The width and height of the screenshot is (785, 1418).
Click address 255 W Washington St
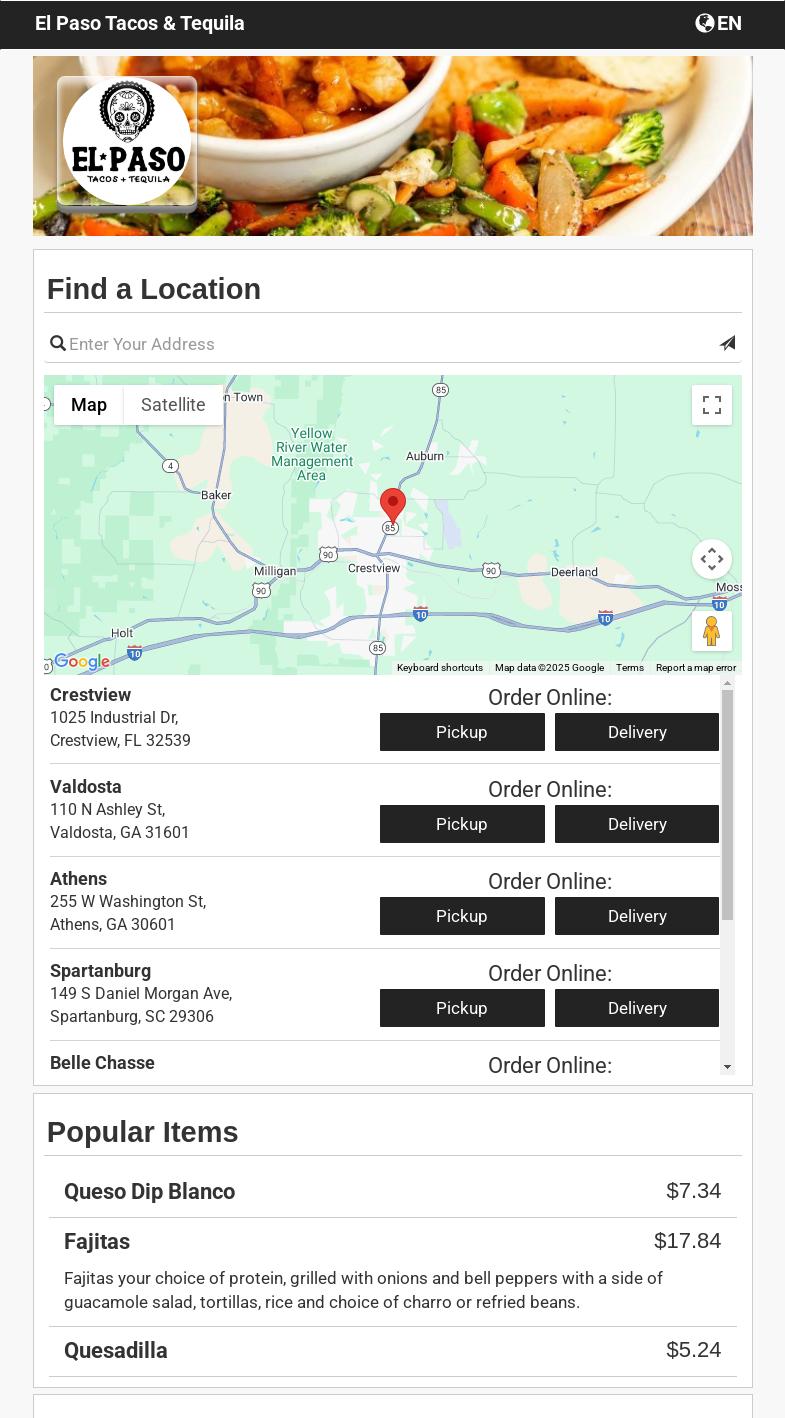click(128, 902)
